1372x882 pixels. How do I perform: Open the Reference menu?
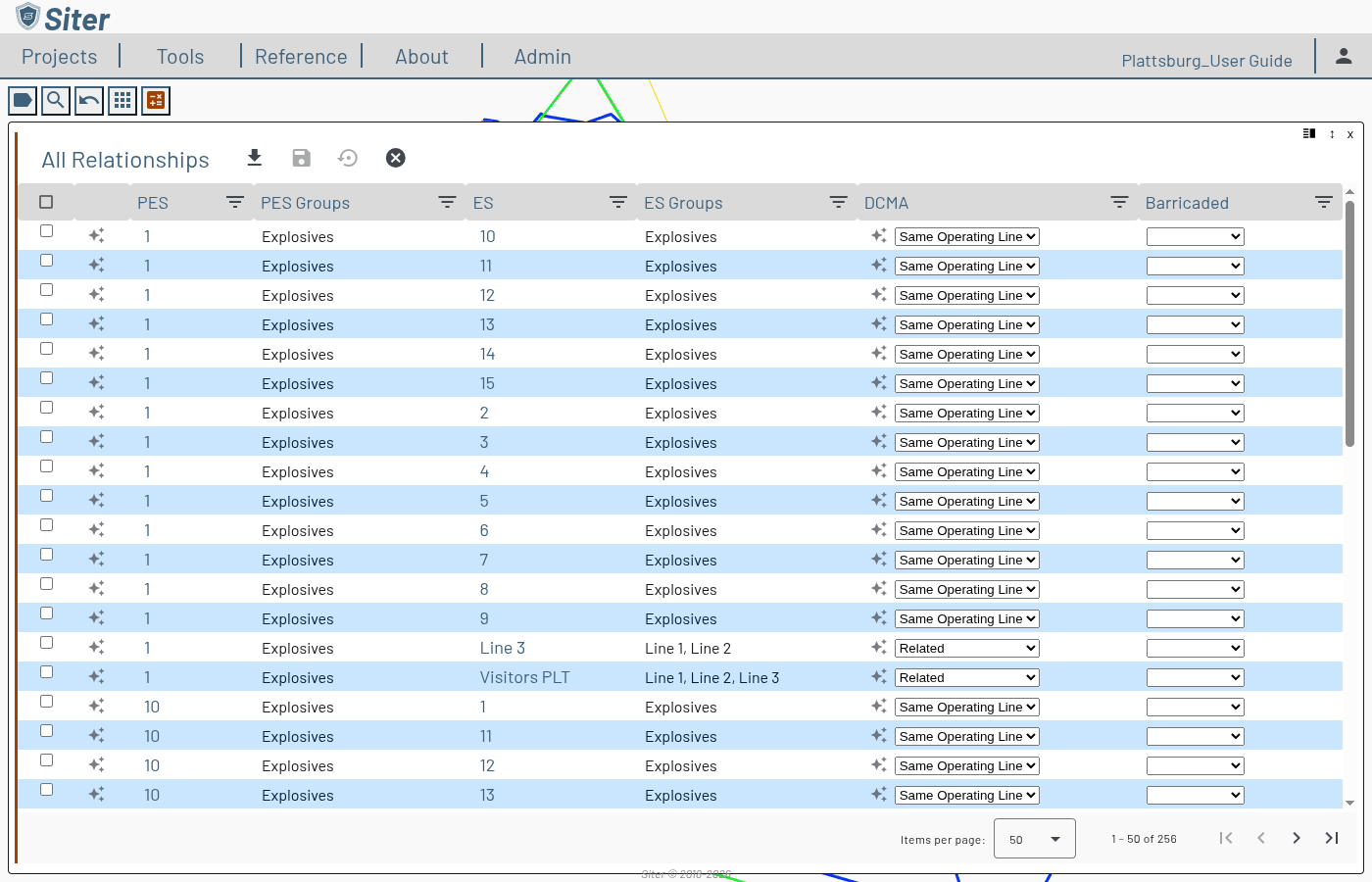[301, 57]
